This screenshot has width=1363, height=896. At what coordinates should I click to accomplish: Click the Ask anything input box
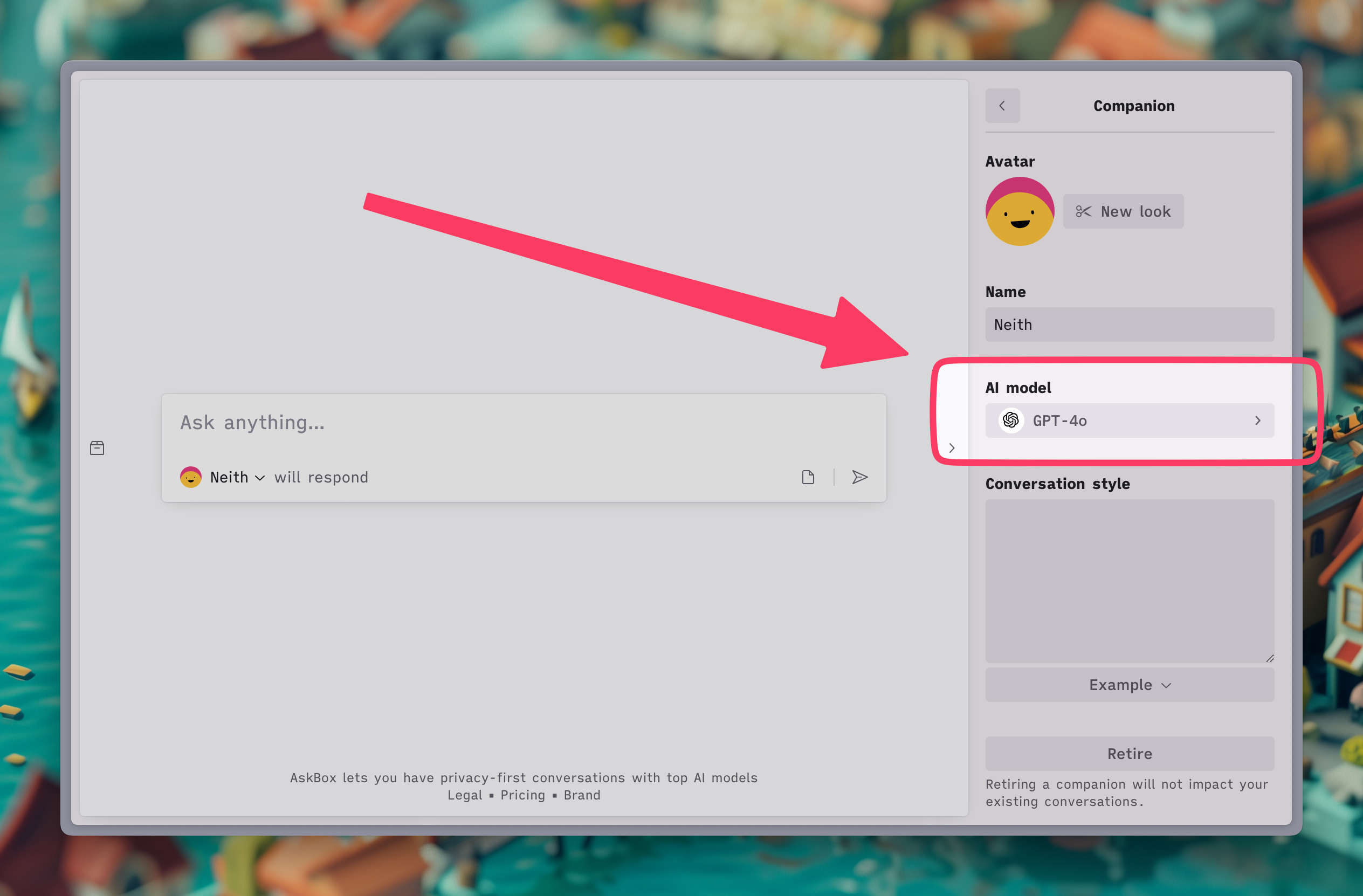[x=524, y=423]
